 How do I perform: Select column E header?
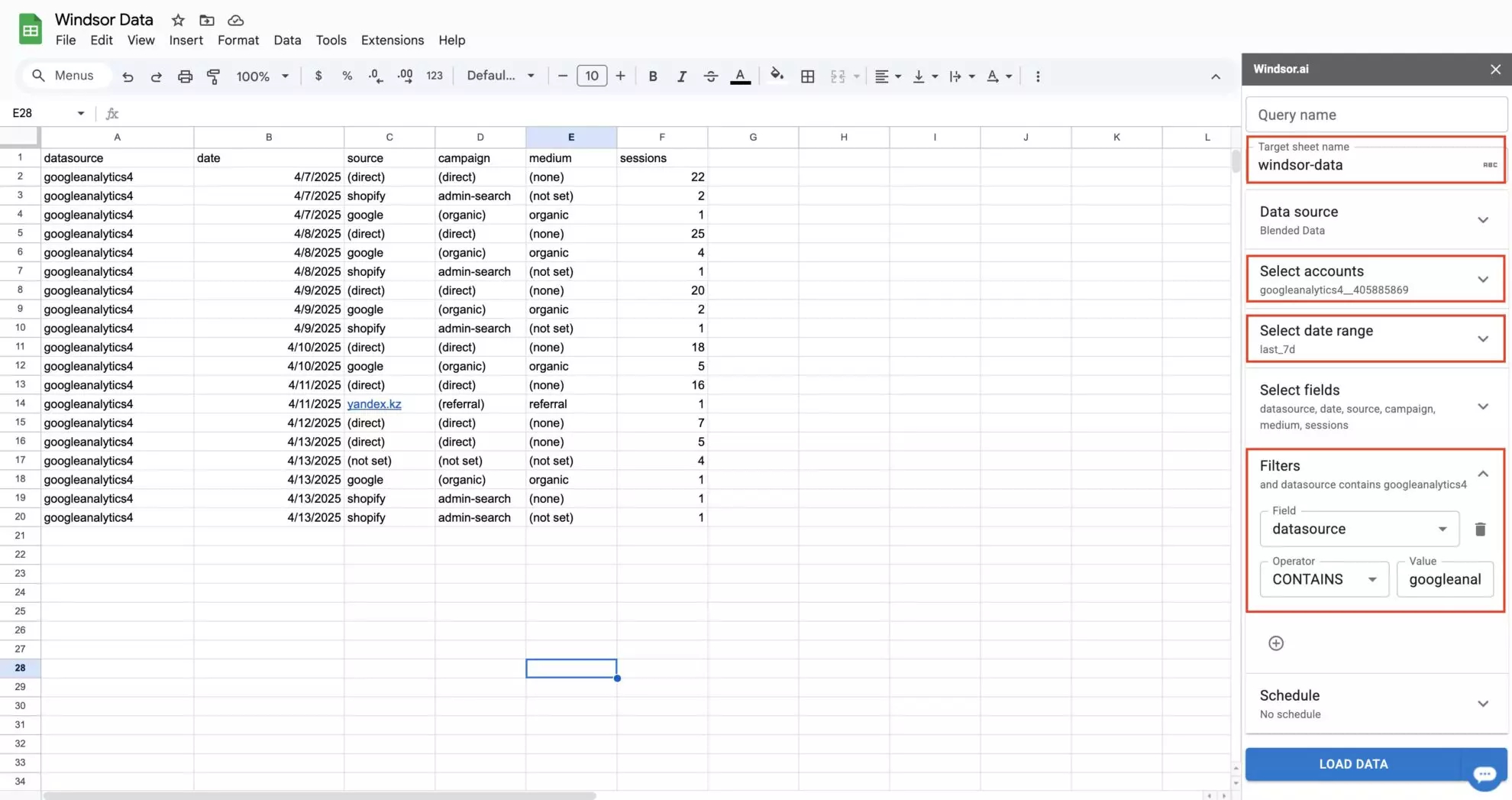[x=571, y=137]
